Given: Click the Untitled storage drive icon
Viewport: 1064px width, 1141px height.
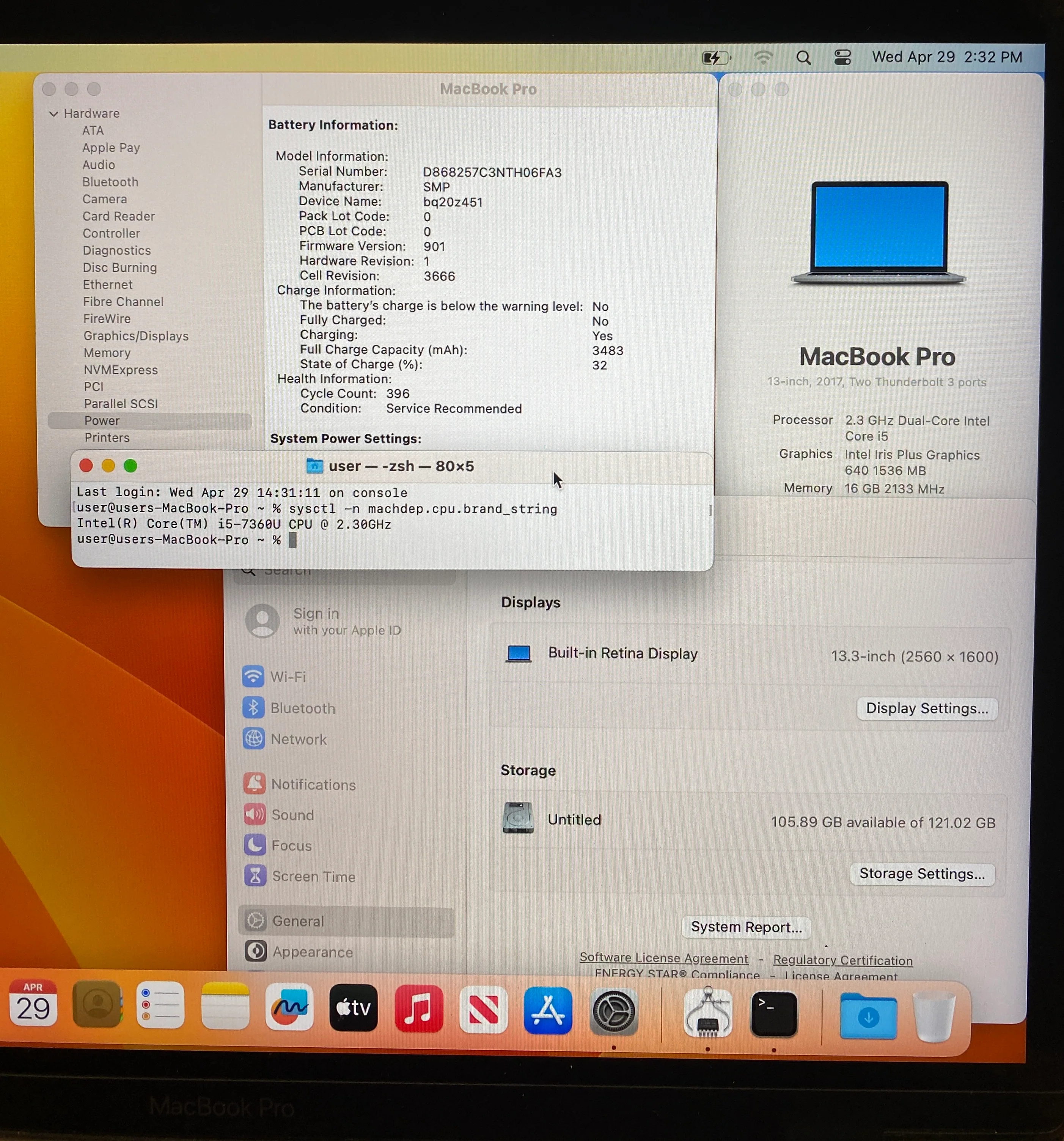Looking at the screenshot, I should click(x=518, y=818).
